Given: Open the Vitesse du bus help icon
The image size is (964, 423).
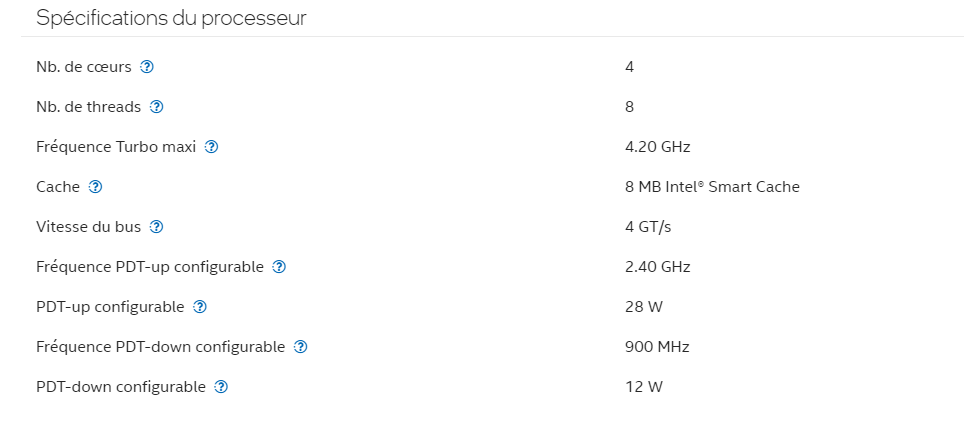Looking at the screenshot, I should pyautogui.click(x=156, y=227).
